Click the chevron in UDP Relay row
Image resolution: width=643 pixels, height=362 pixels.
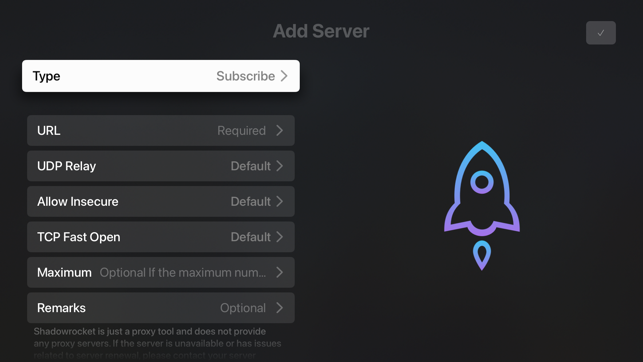(x=280, y=166)
